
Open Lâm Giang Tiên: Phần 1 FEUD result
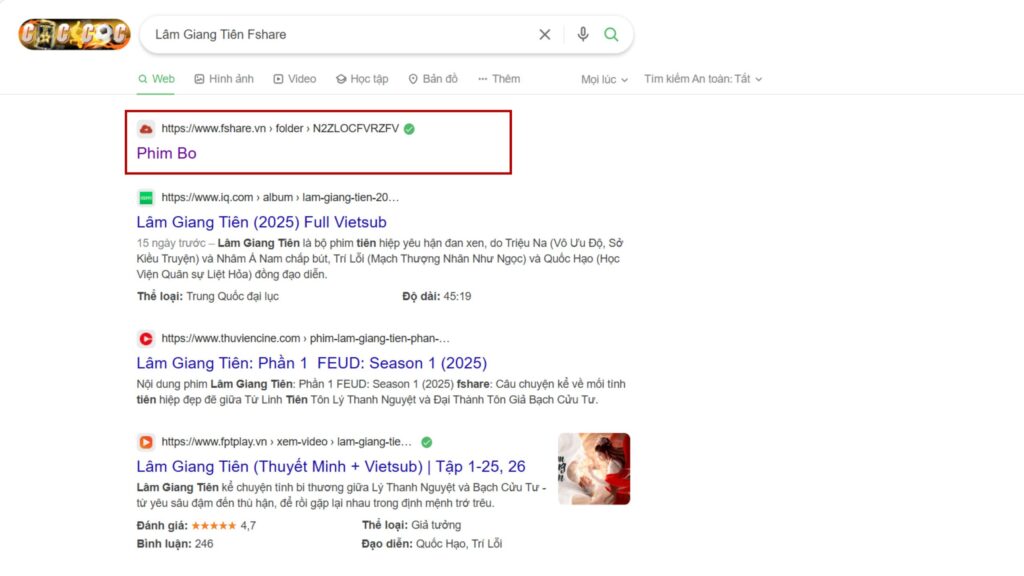click(x=312, y=363)
